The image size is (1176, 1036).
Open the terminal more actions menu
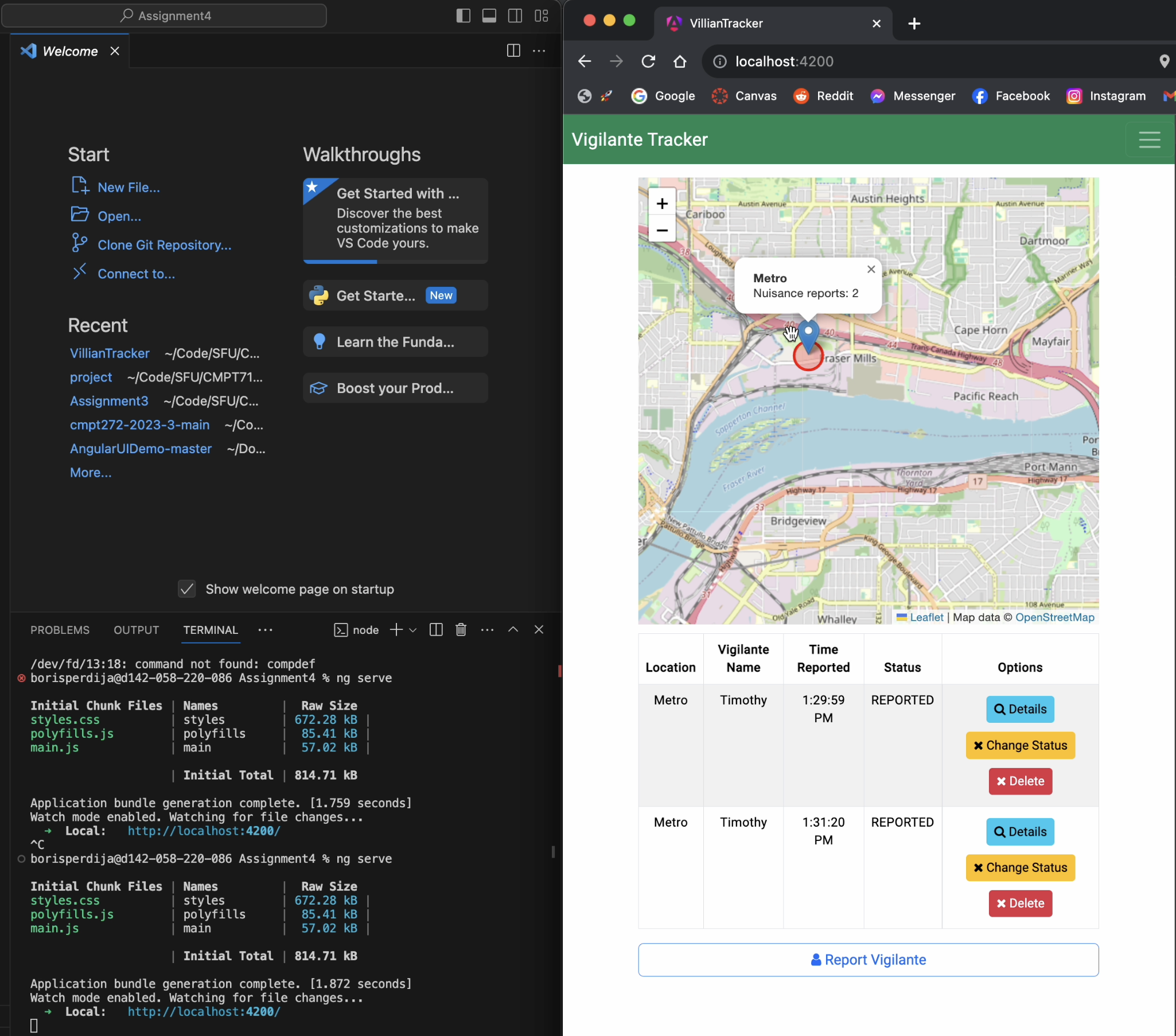[x=486, y=630]
